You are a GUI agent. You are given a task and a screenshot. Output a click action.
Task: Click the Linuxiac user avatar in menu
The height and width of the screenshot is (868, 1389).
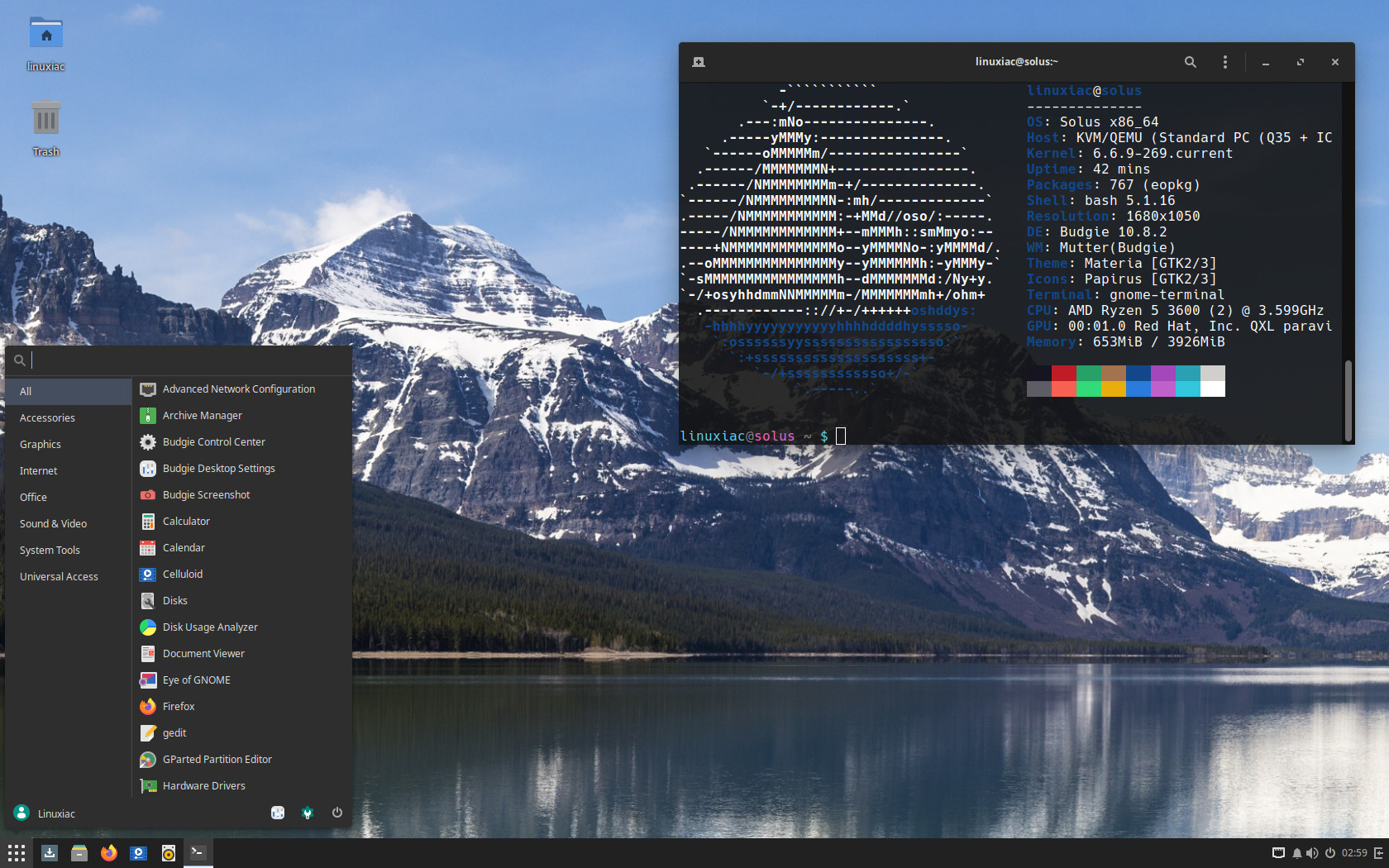click(x=22, y=813)
